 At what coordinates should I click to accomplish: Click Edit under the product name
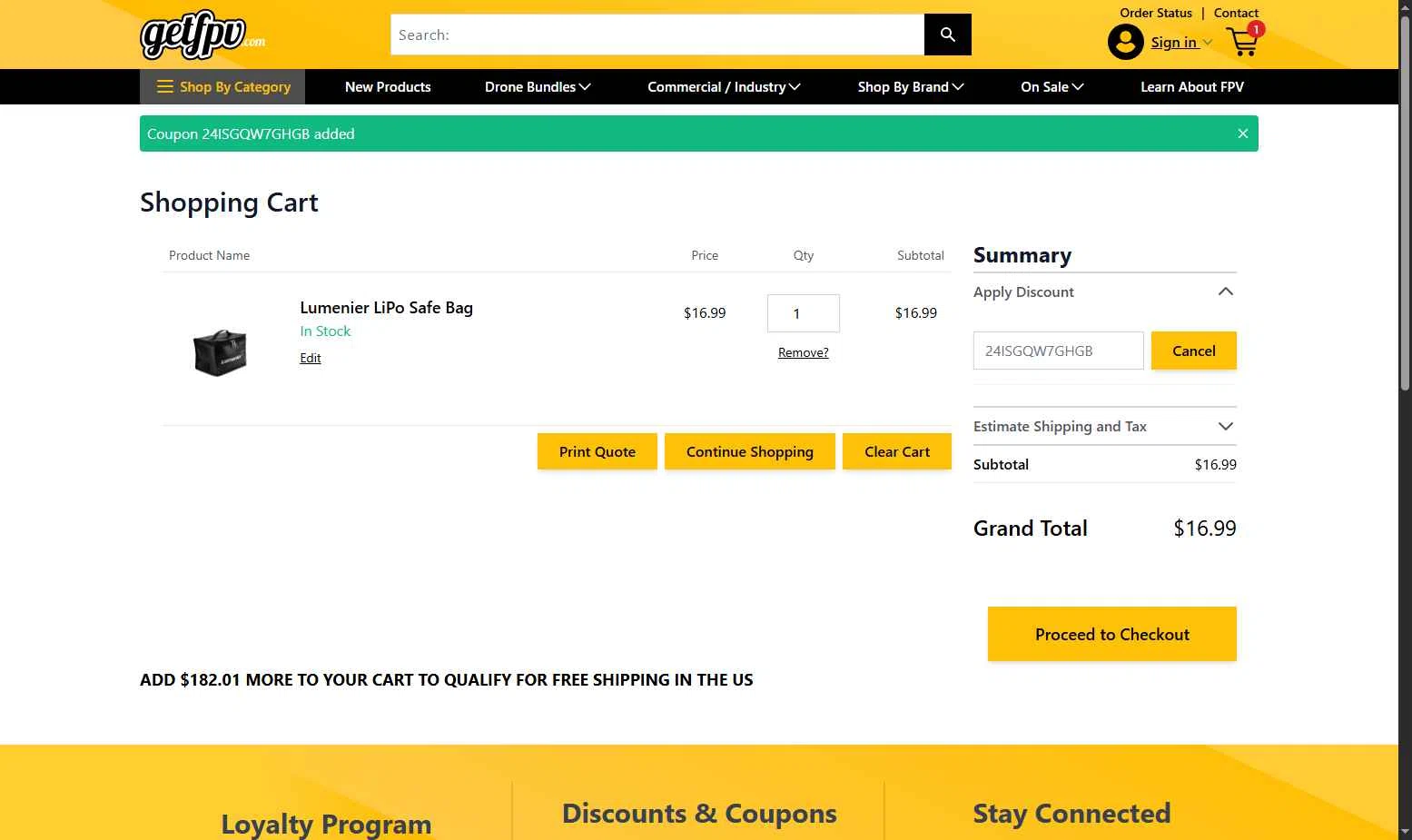311,358
